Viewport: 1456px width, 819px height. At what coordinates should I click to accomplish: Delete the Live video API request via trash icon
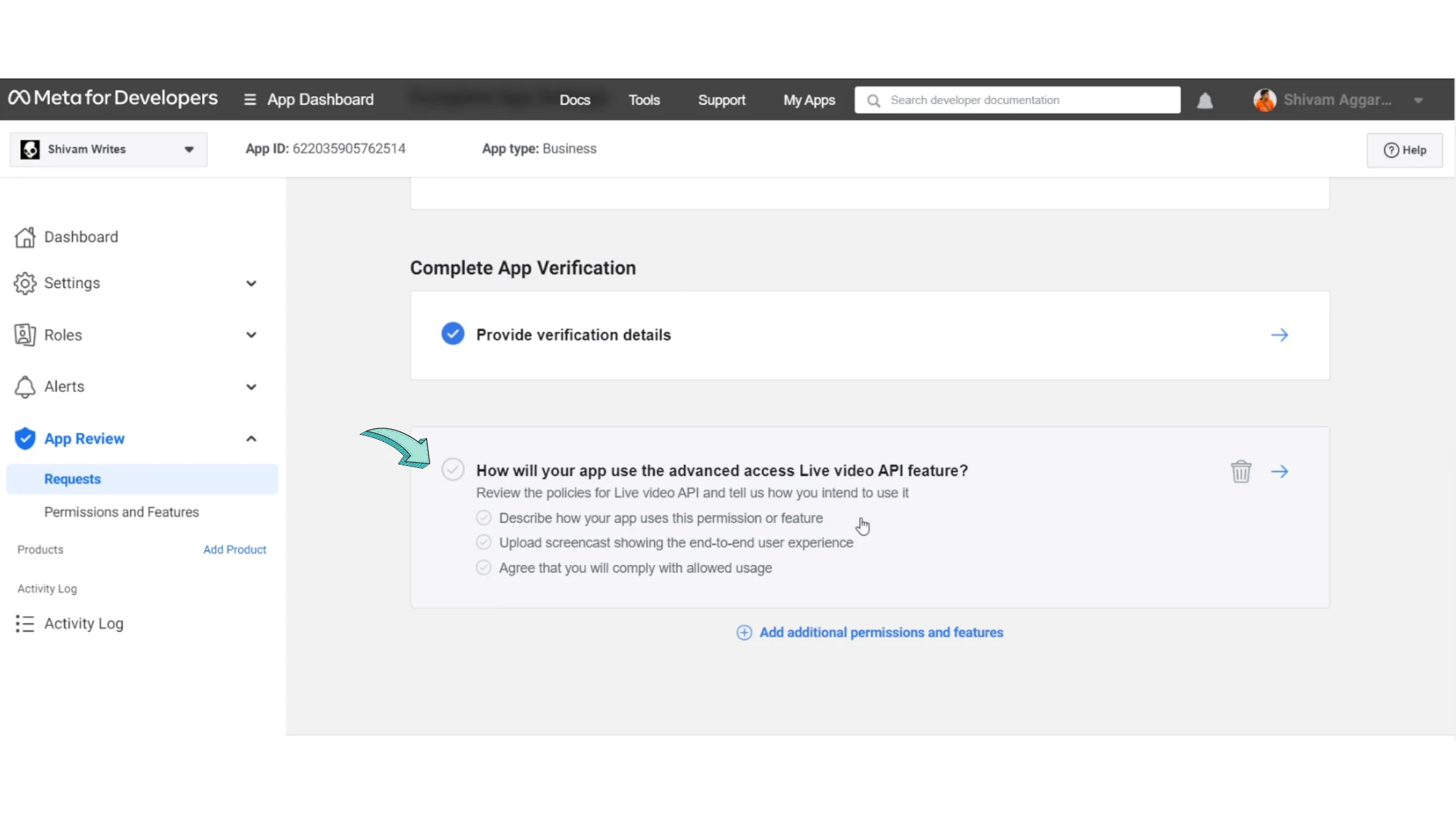(x=1240, y=471)
